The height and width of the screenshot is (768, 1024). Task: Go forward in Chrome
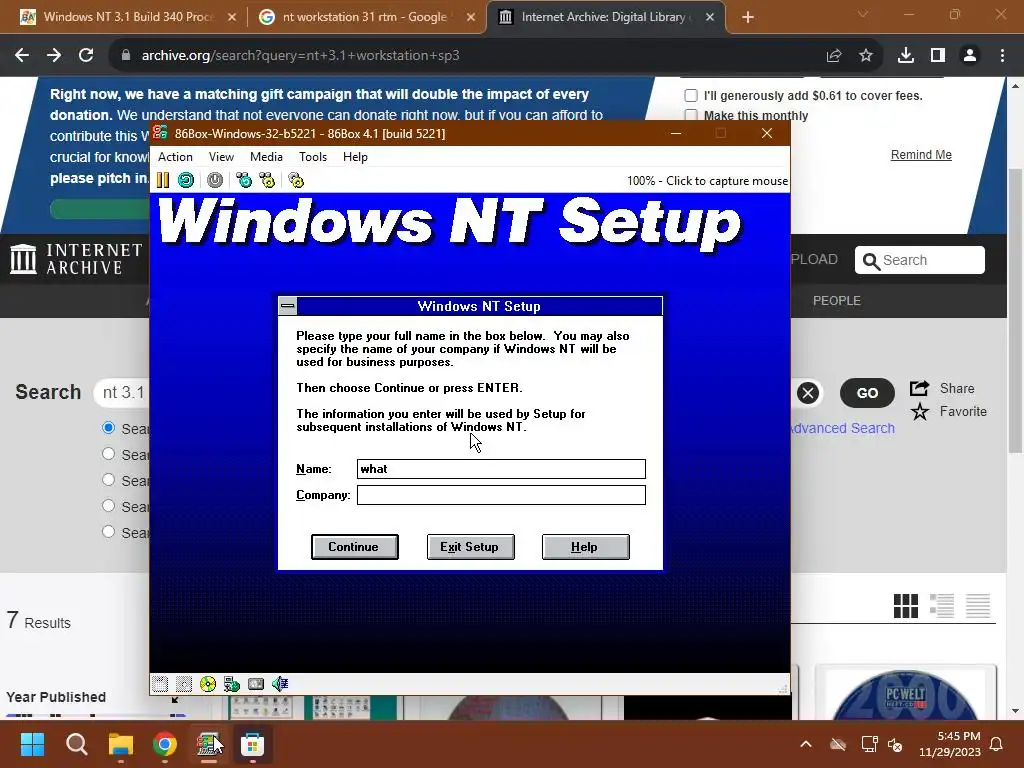click(54, 56)
